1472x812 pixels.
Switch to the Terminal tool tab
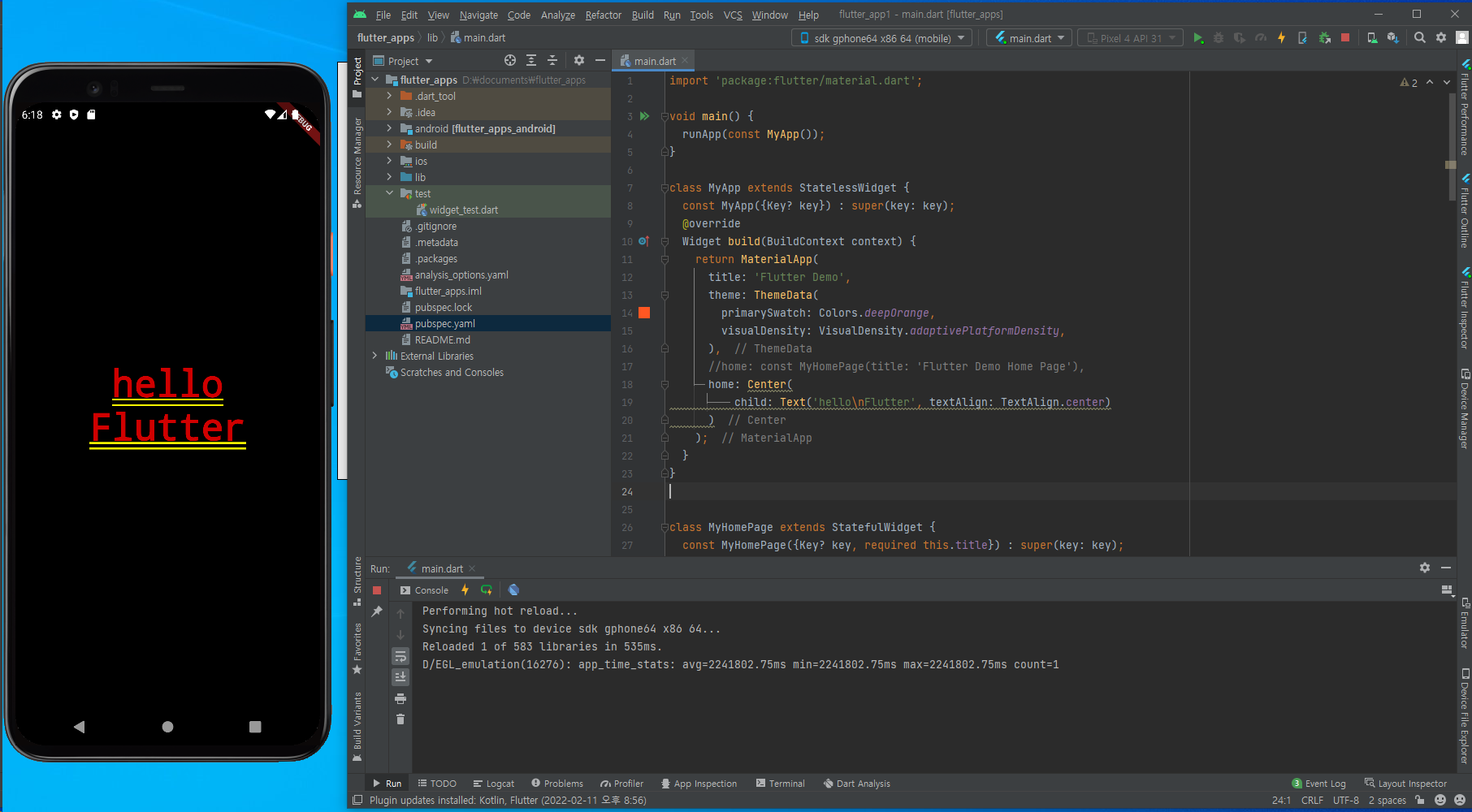[780, 784]
